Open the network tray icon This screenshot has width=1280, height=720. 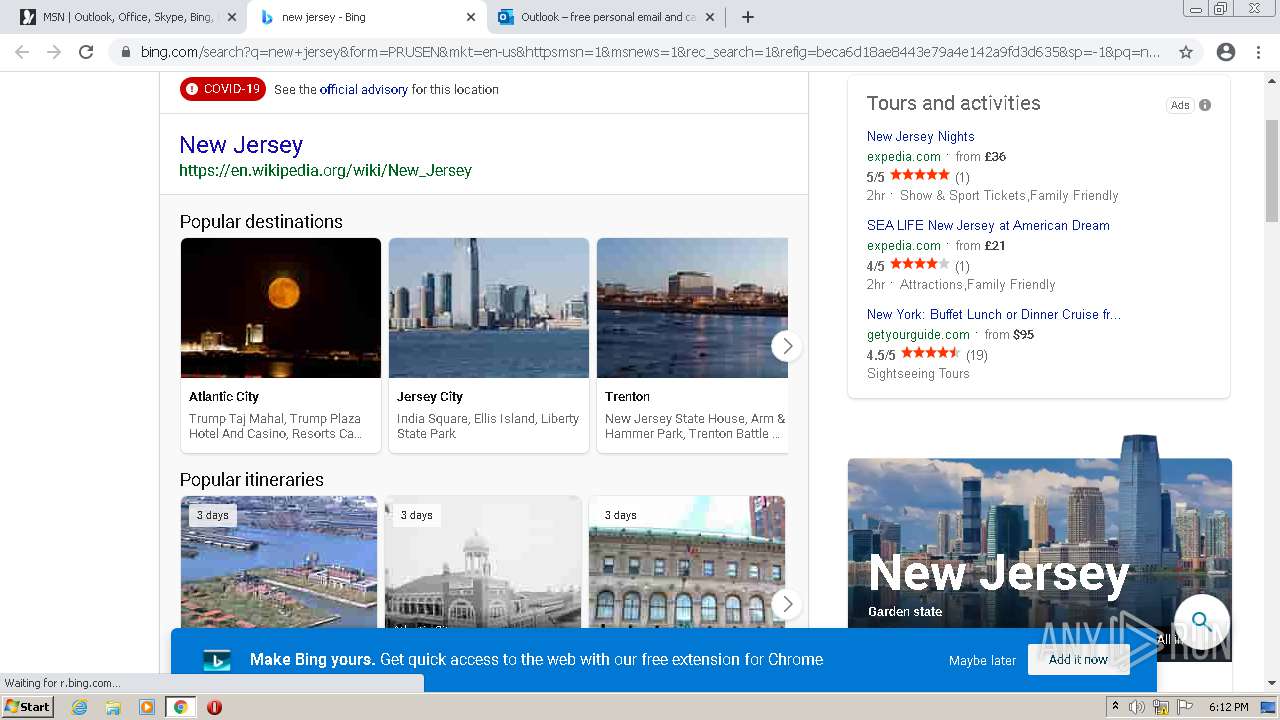coord(1161,707)
